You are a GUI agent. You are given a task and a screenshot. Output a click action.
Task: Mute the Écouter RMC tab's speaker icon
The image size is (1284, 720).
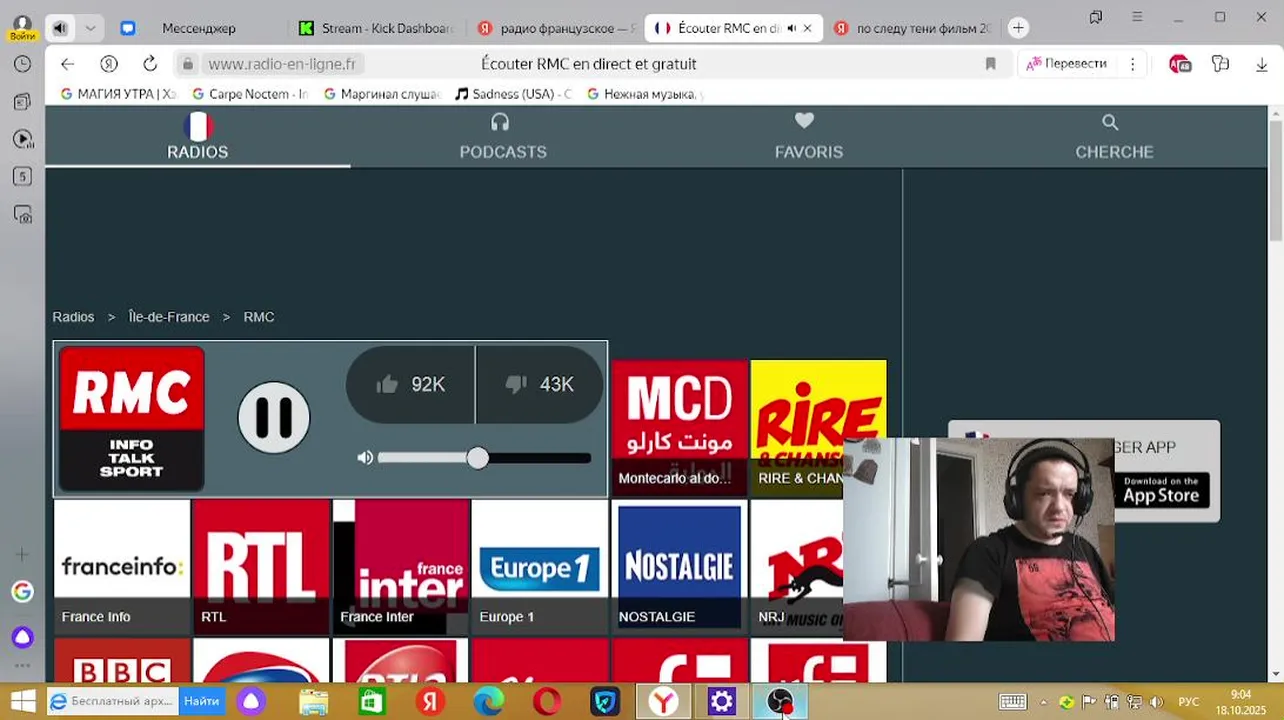(x=792, y=28)
